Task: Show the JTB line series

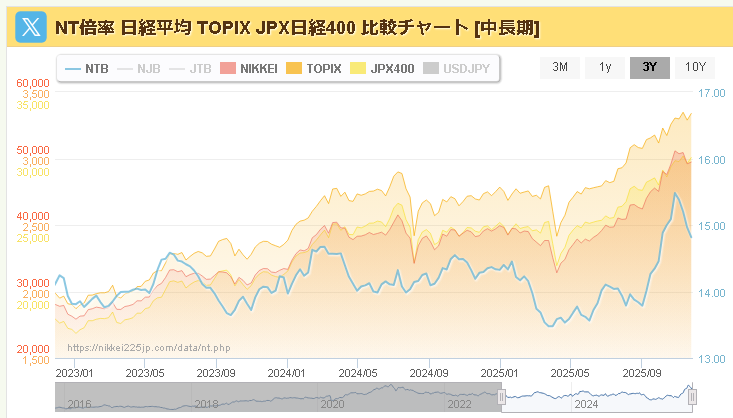Action: click(190, 69)
